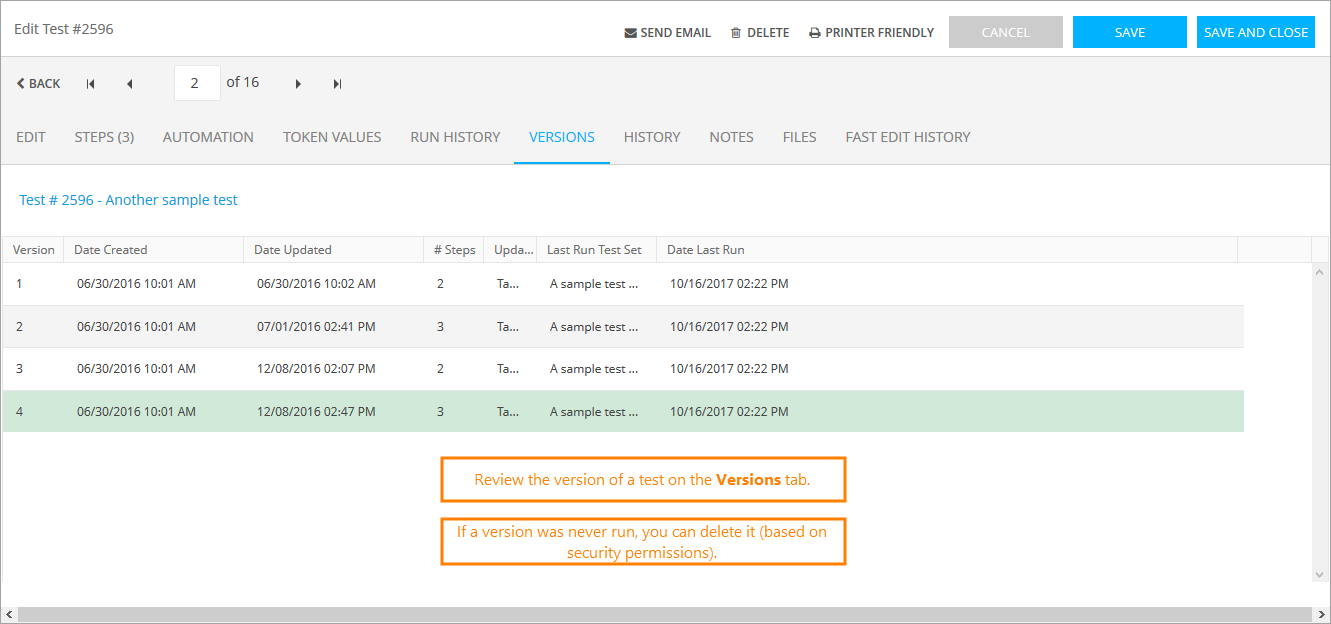The height and width of the screenshot is (624, 1331).
Task: Open the Steps (3) tab
Action: click(104, 137)
